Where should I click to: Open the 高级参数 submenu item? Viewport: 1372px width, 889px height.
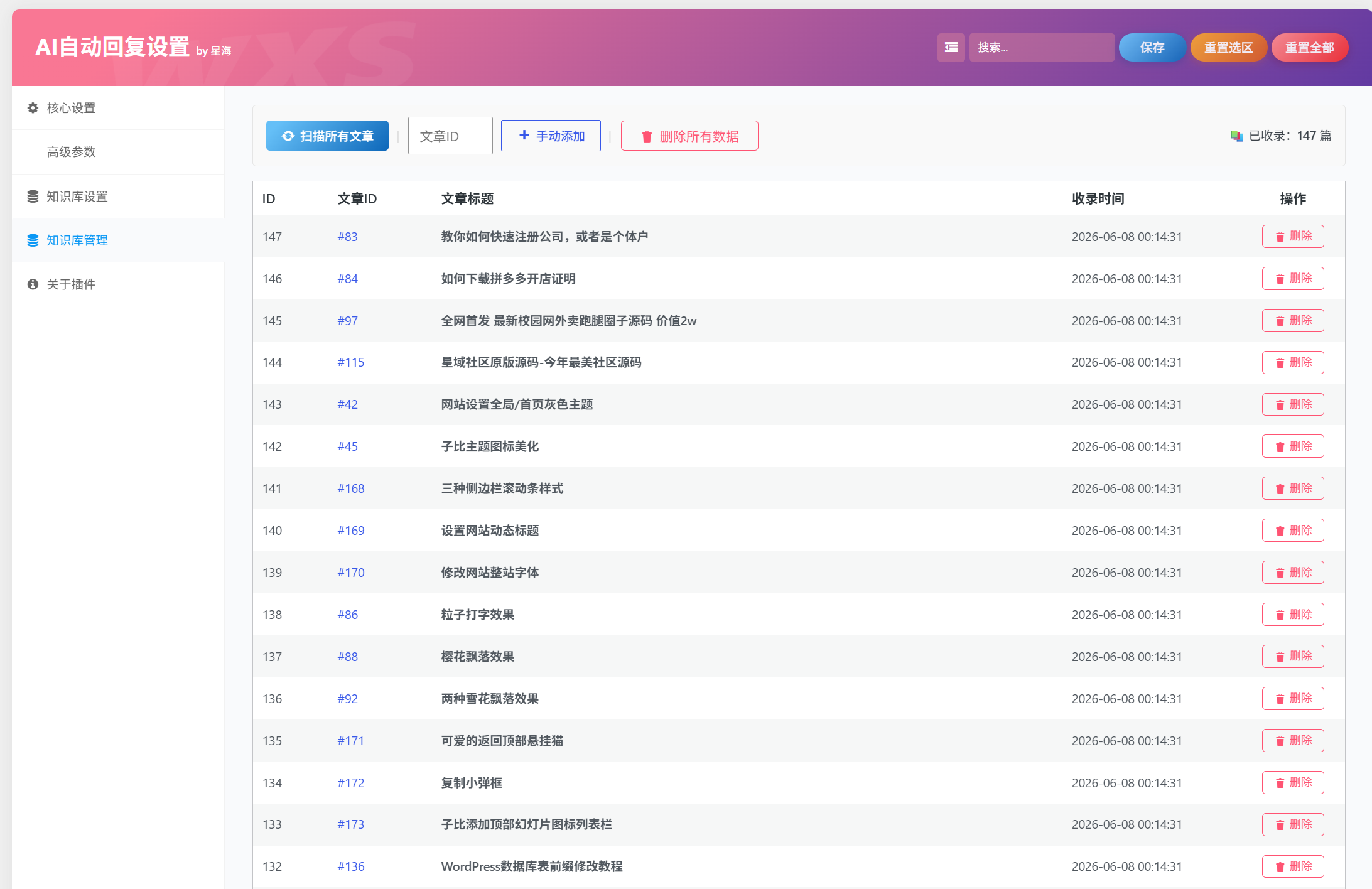point(118,152)
